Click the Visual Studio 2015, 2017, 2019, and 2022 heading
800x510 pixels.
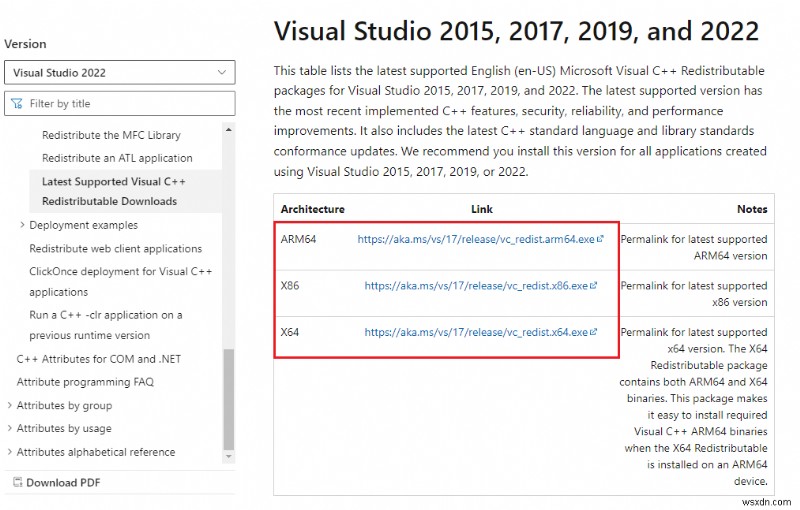pyautogui.click(x=516, y=31)
